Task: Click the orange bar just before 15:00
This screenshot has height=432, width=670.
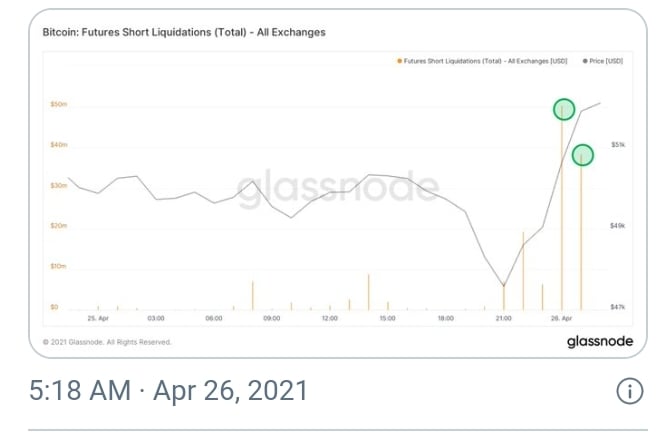Action: coord(368,292)
